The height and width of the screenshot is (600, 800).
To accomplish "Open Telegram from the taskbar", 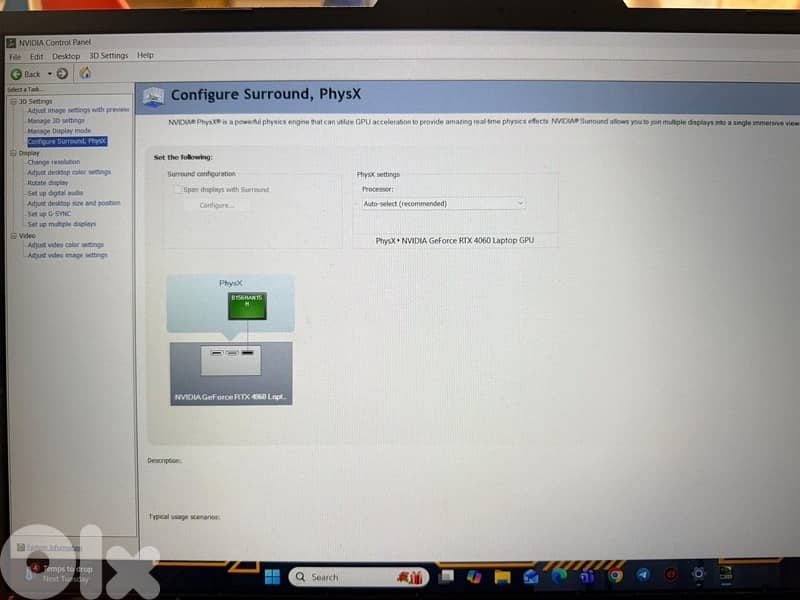I will click(x=643, y=575).
